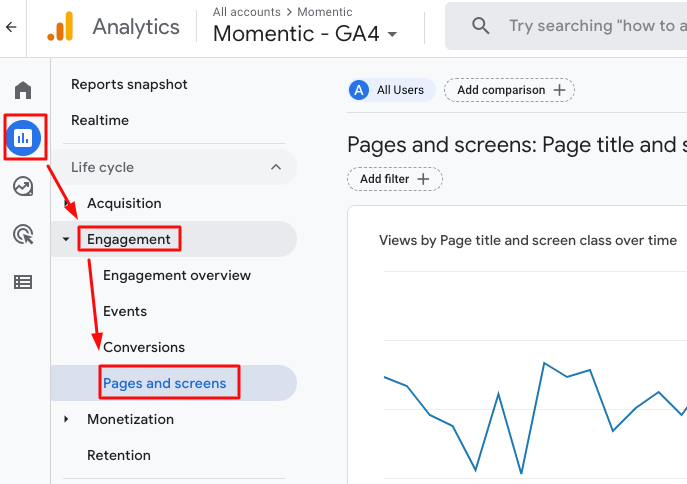Collapse the Engagement tree arrow
The width and height of the screenshot is (687, 484).
pos(66,239)
